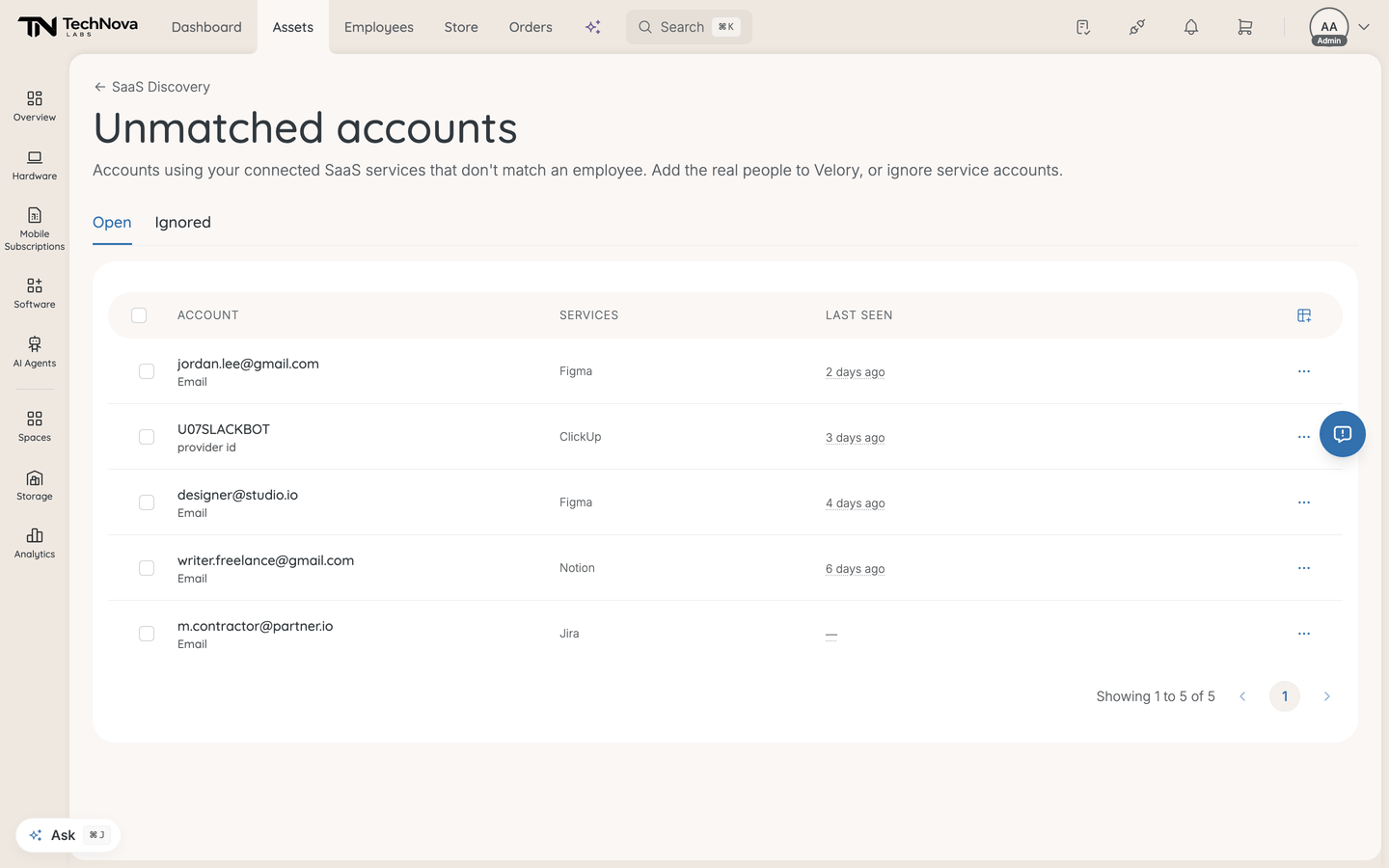Open actions menu for designer@studio.io

tap(1304, 502)
